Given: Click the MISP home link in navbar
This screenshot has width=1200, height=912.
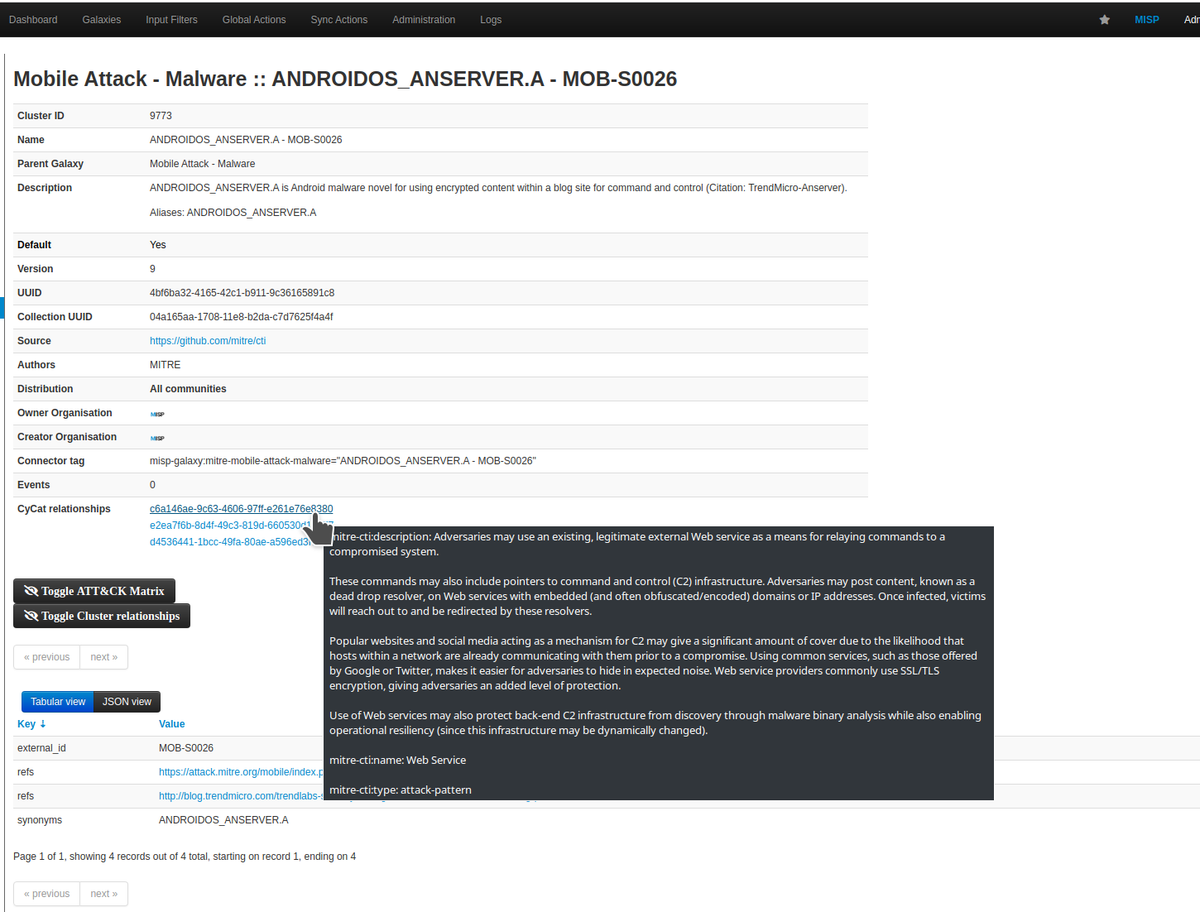Looking at the screenshot, I should pos(1147,19).
